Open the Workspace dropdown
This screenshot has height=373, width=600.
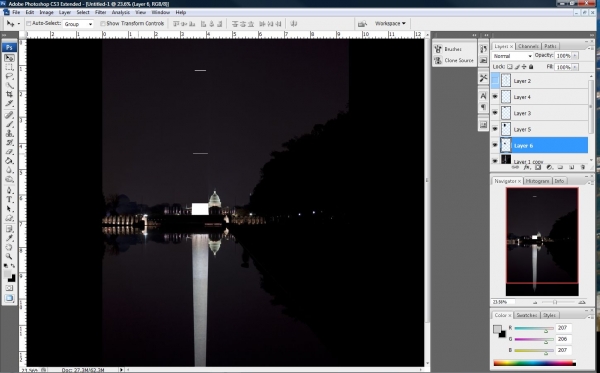pyautogui.click(x=390, y=24)
